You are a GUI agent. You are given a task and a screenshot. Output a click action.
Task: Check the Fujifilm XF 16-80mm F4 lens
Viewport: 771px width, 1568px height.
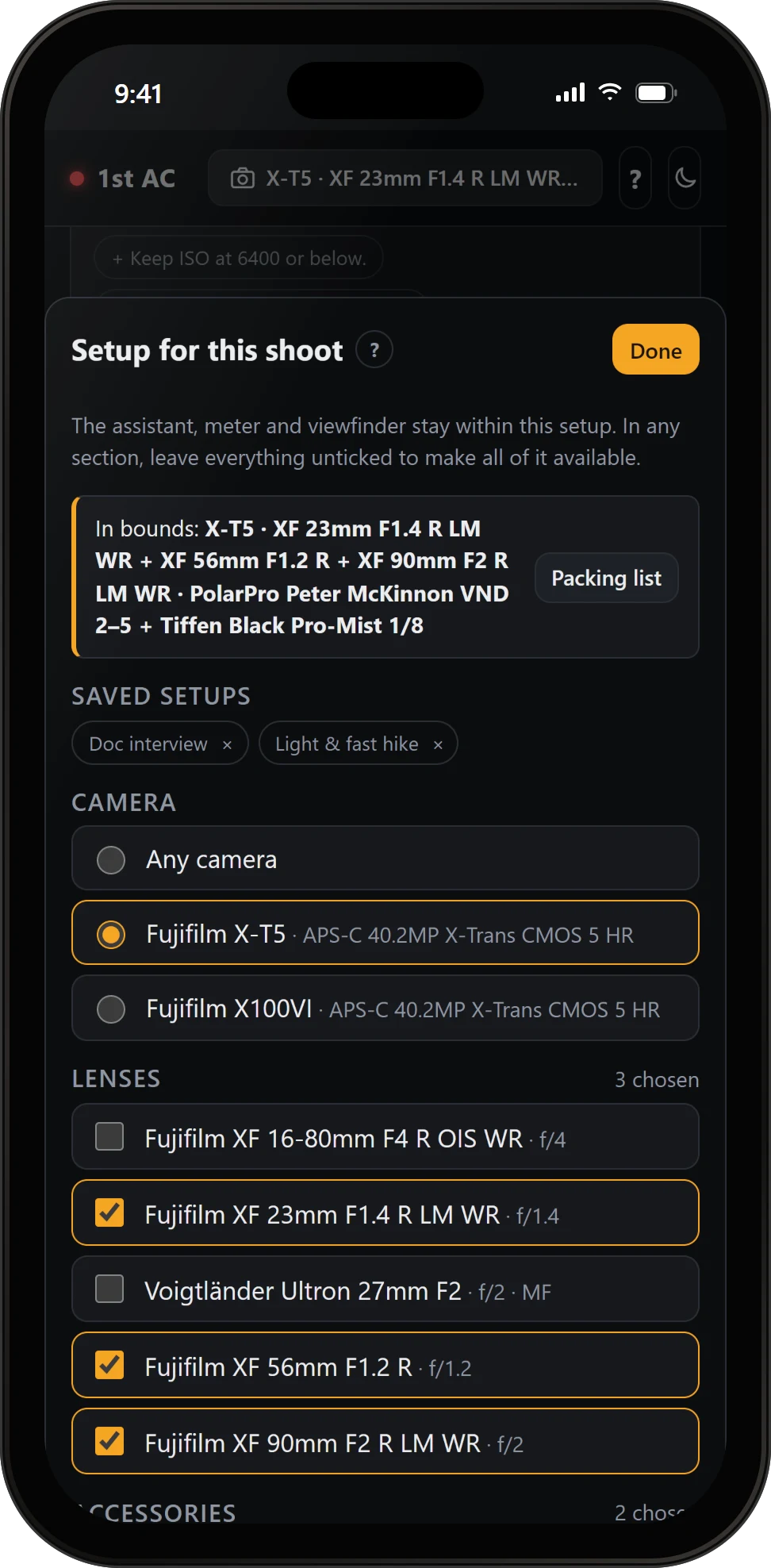tap(385, 1137)
